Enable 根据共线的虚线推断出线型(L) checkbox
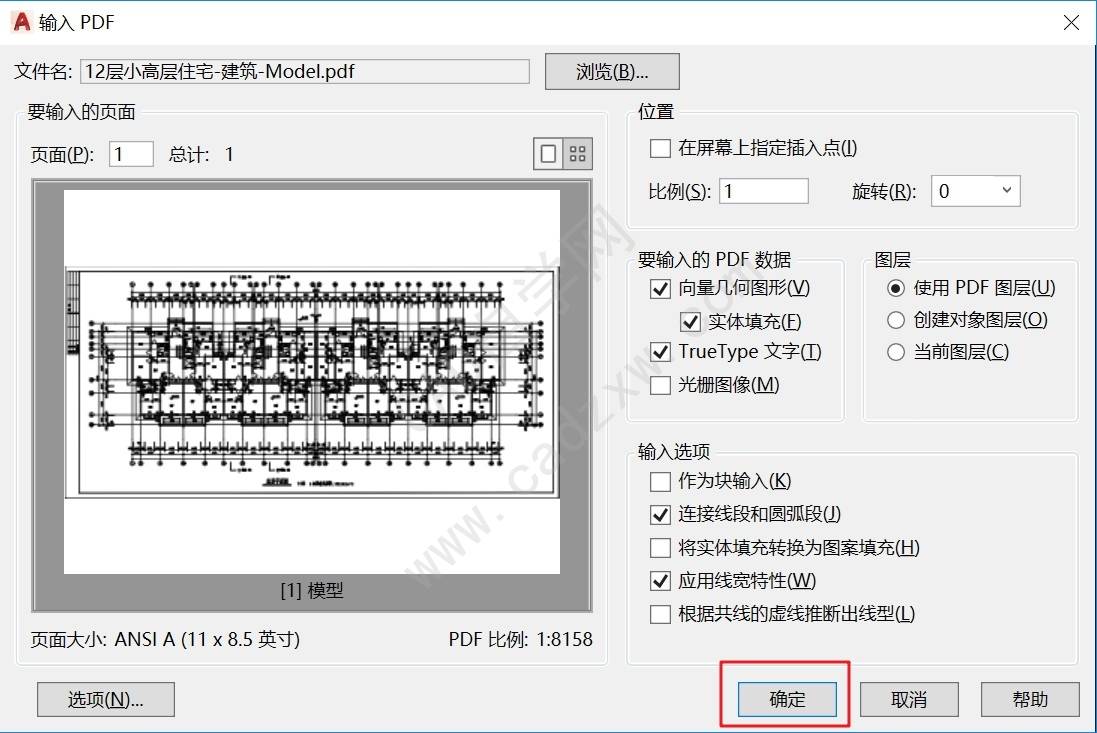The width and height of the screenshot is (1097, 733). [x=660, y=614]
